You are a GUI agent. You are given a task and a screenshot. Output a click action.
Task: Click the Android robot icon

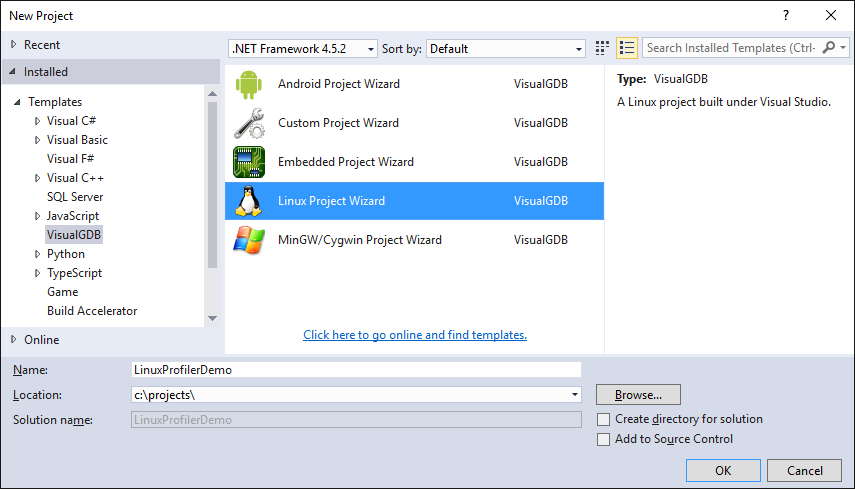coord(249,84)
